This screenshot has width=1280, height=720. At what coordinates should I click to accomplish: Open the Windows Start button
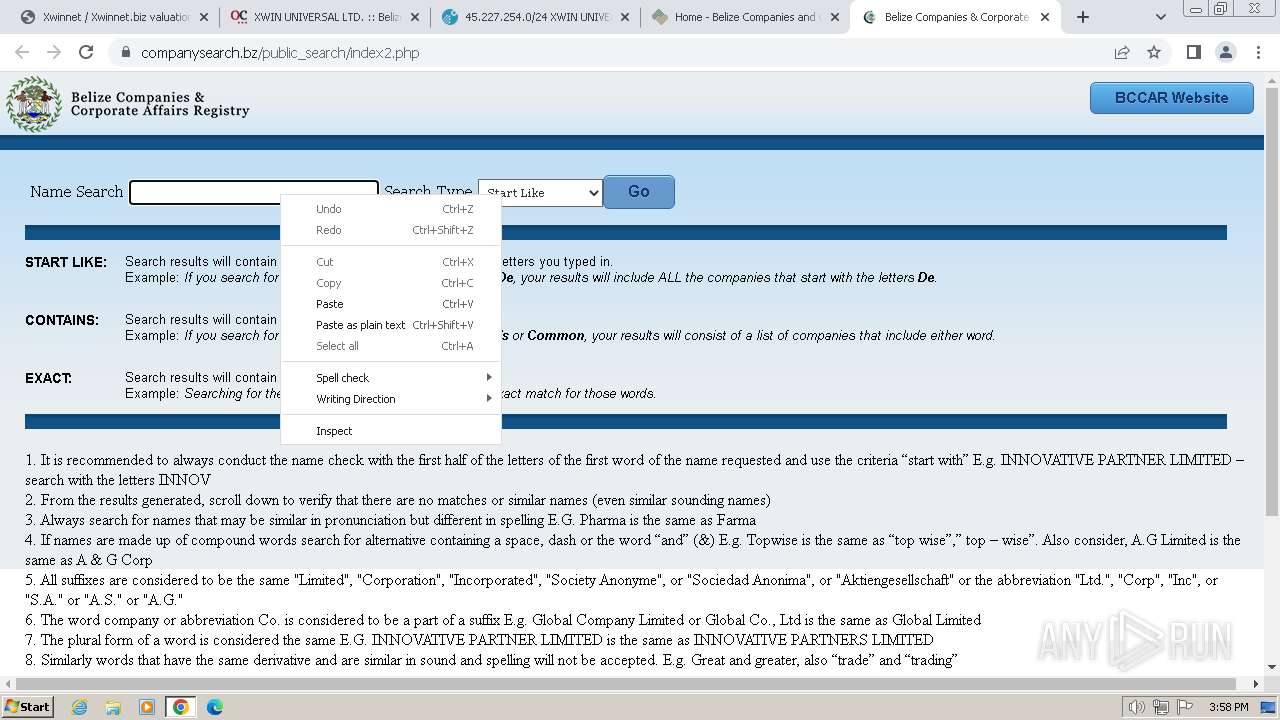point(27,706)
